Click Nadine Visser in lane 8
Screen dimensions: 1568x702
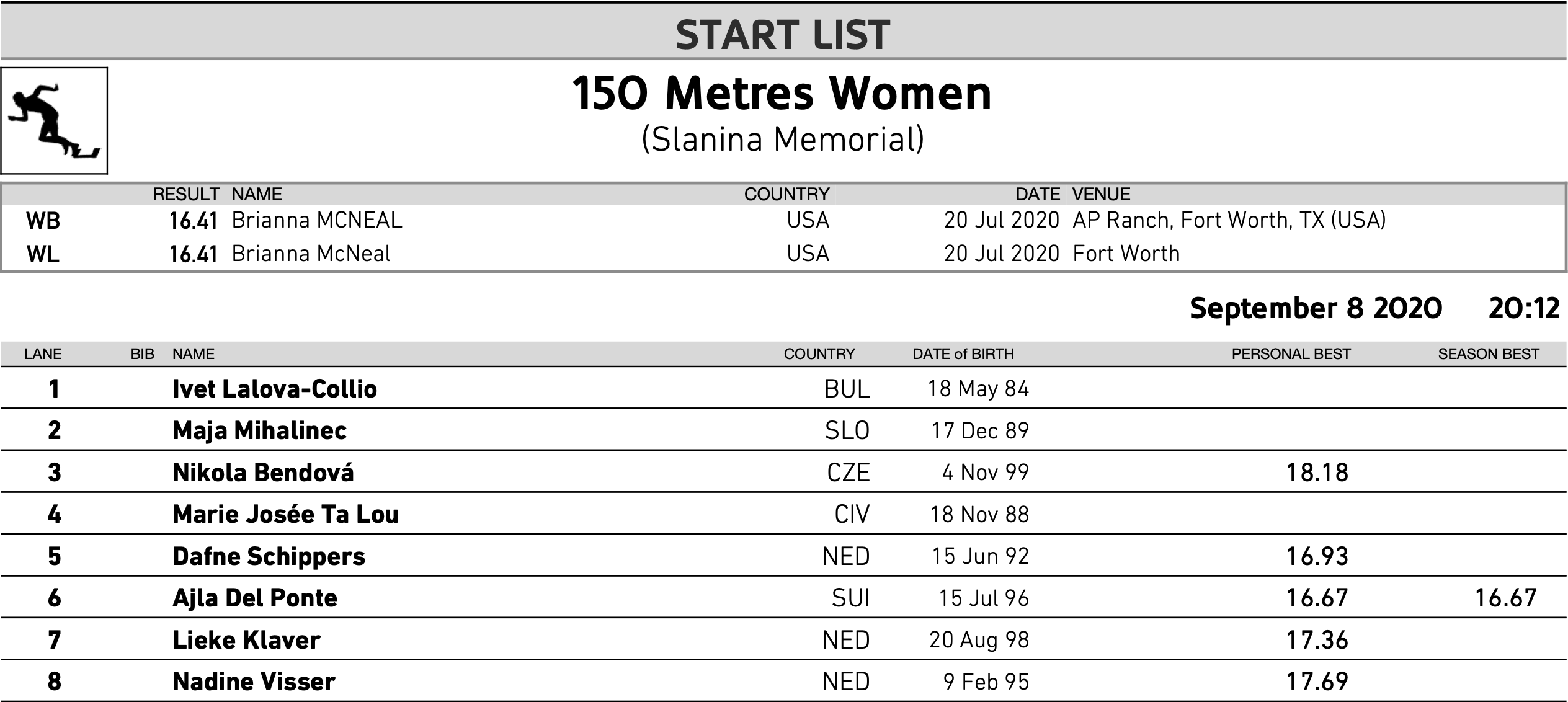click(x=254, y=682)
